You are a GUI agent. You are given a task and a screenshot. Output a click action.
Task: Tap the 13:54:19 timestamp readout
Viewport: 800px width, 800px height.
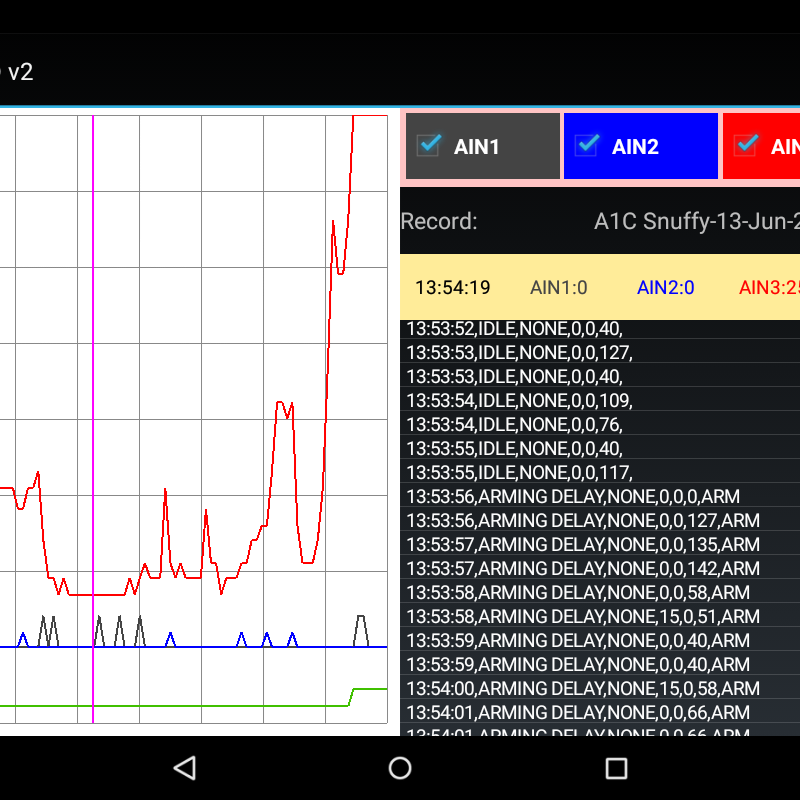[x=452, y=288]
